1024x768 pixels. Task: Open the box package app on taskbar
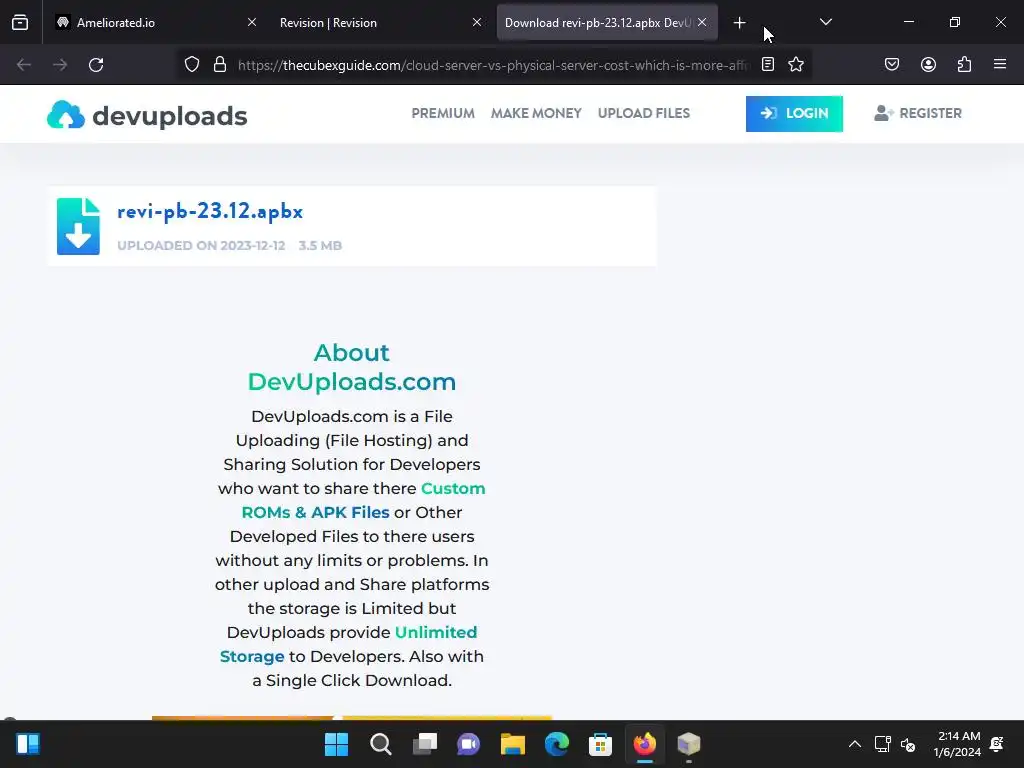[x=688, y=744]
